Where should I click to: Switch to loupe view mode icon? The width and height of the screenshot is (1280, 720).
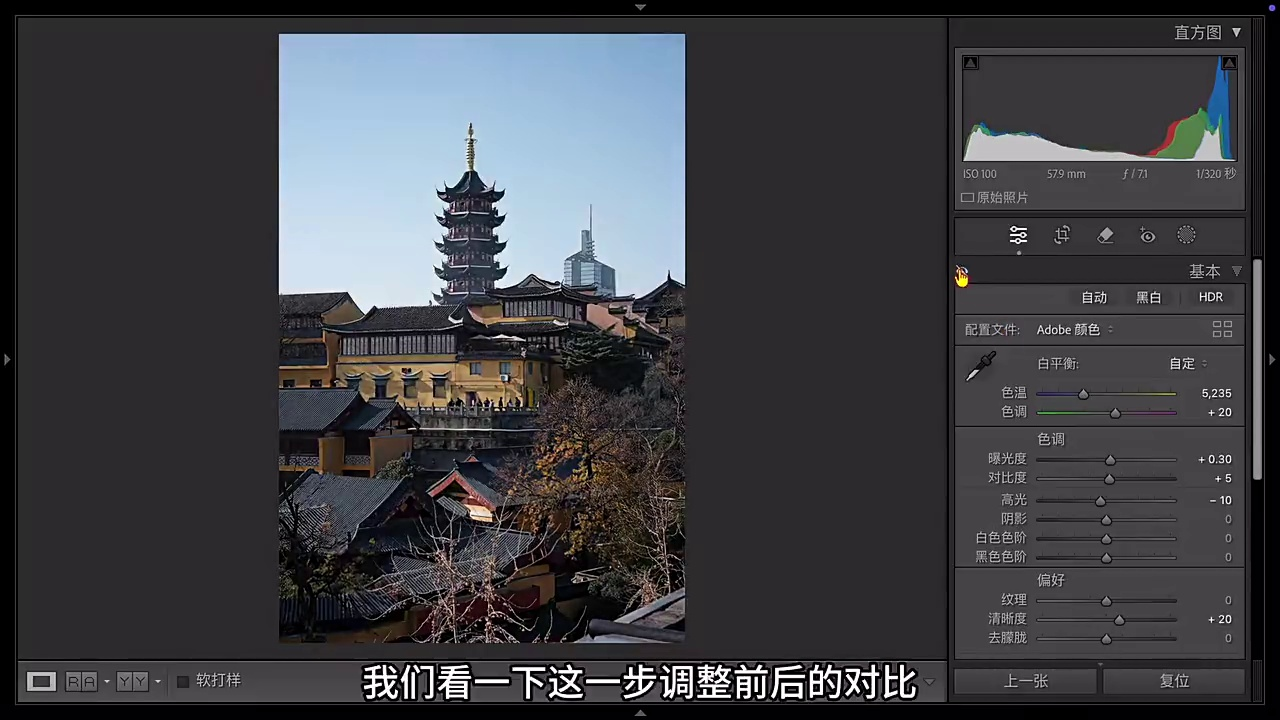41,681
